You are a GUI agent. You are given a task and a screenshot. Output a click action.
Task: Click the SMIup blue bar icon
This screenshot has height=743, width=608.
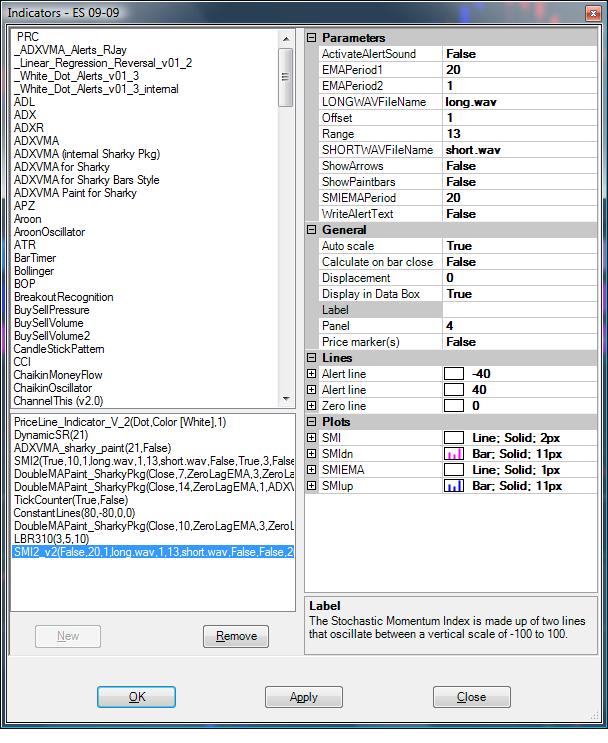(454, 486)
